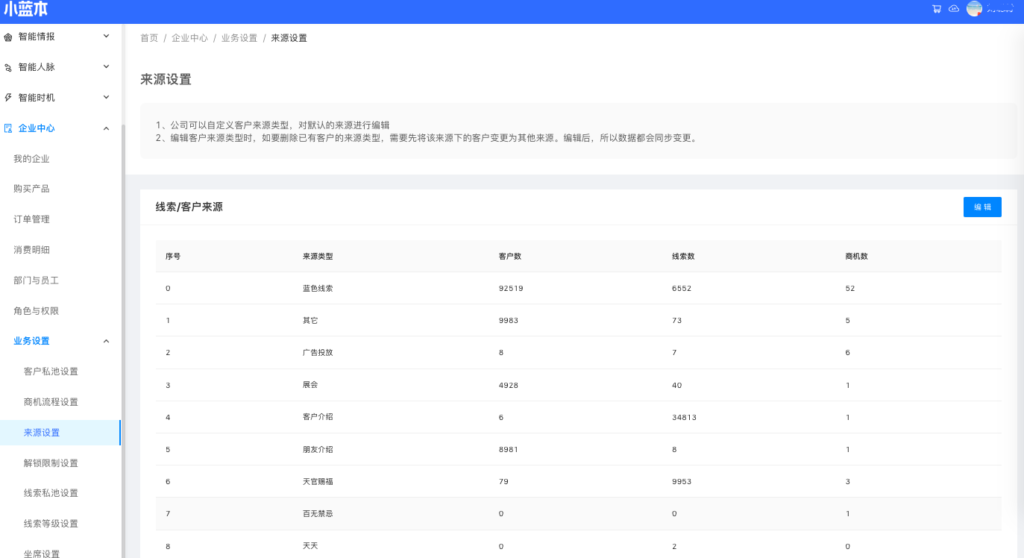Expand the 智能人脉 chevron arrow
This screenshot has width=1024, height=558.
pyautogui.click(x=107, y=67)
